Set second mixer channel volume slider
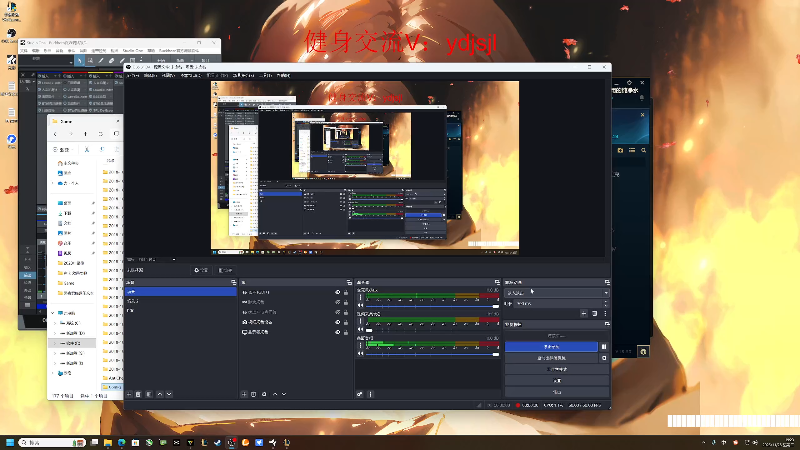 pyautogui.click(x=432, y=330)
